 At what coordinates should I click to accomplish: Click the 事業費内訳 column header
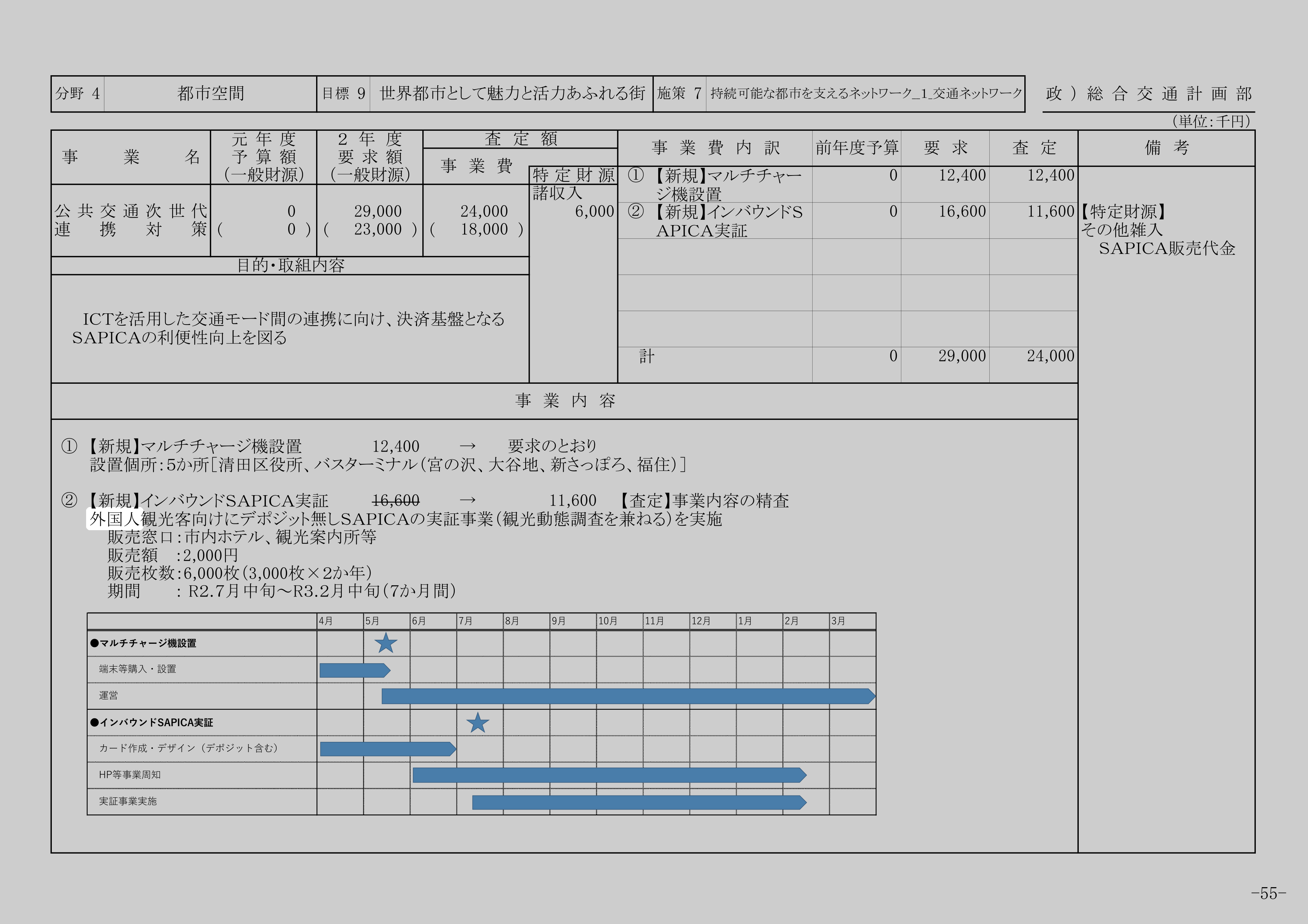pos(716,148)
